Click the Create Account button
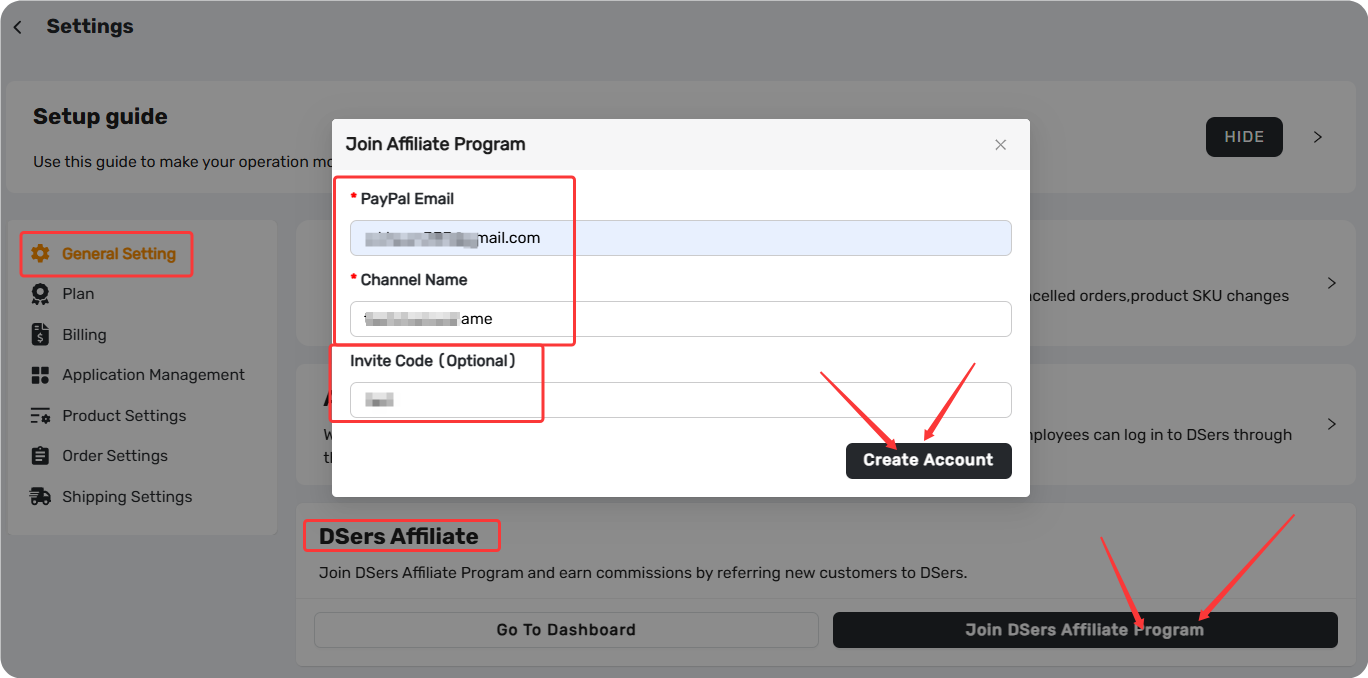Viewport: 1368px width, 678px height. coord(928,460)
